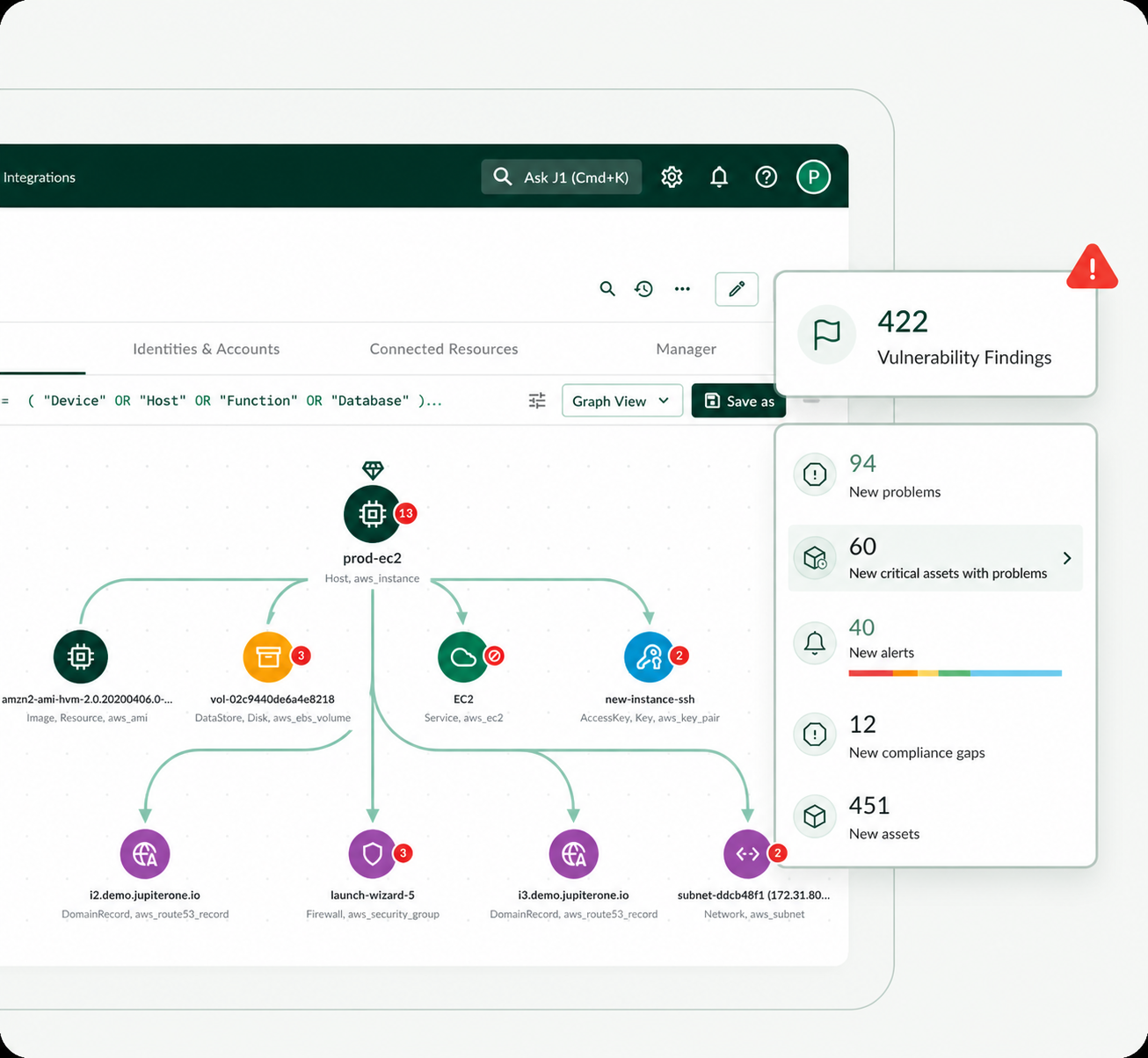Focus the Ask J1 search box
This screenshot has height=1058, width=1148.
tap(562, 177)
